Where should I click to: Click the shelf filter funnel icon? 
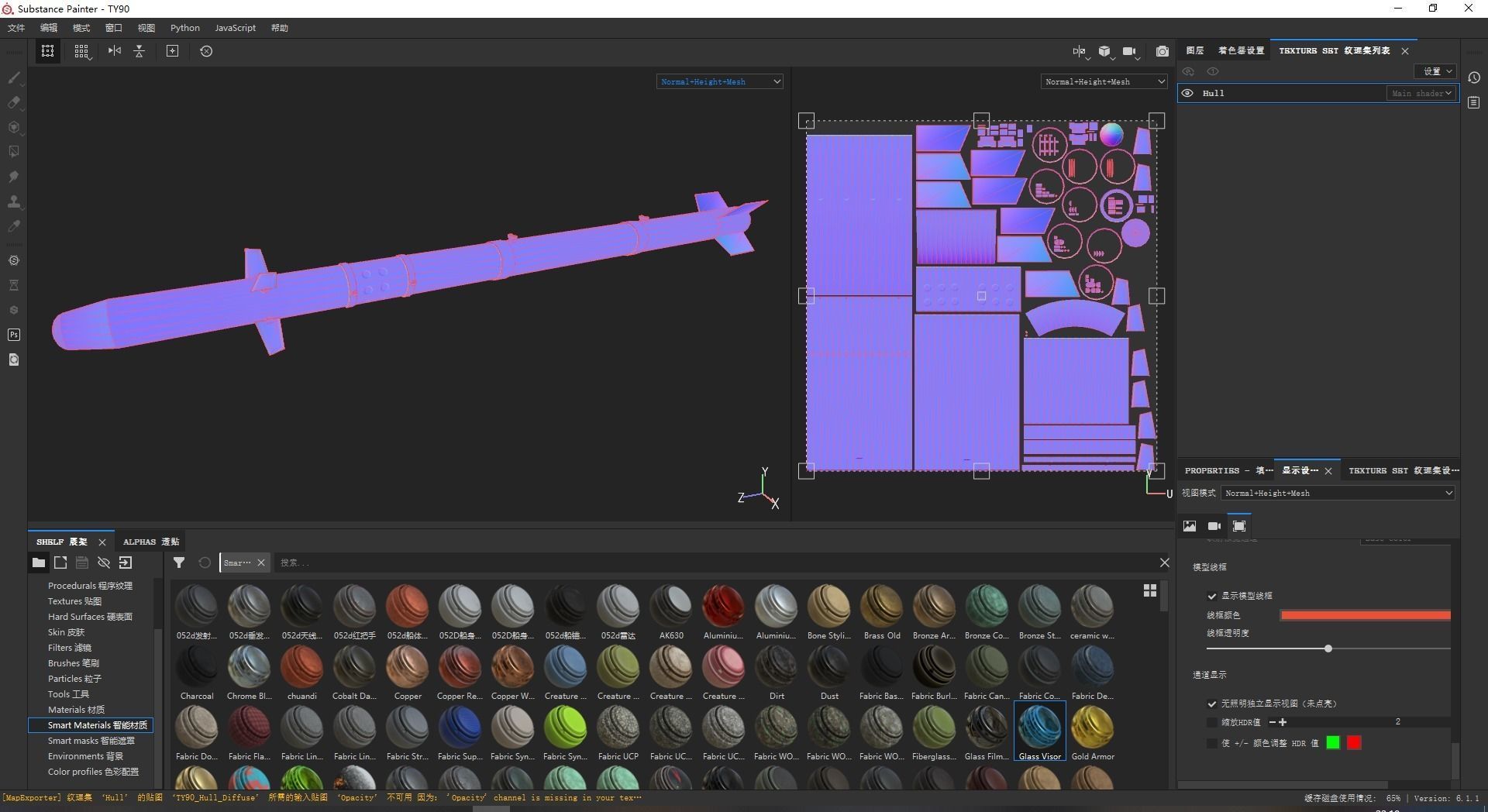[x=179, y=563]
